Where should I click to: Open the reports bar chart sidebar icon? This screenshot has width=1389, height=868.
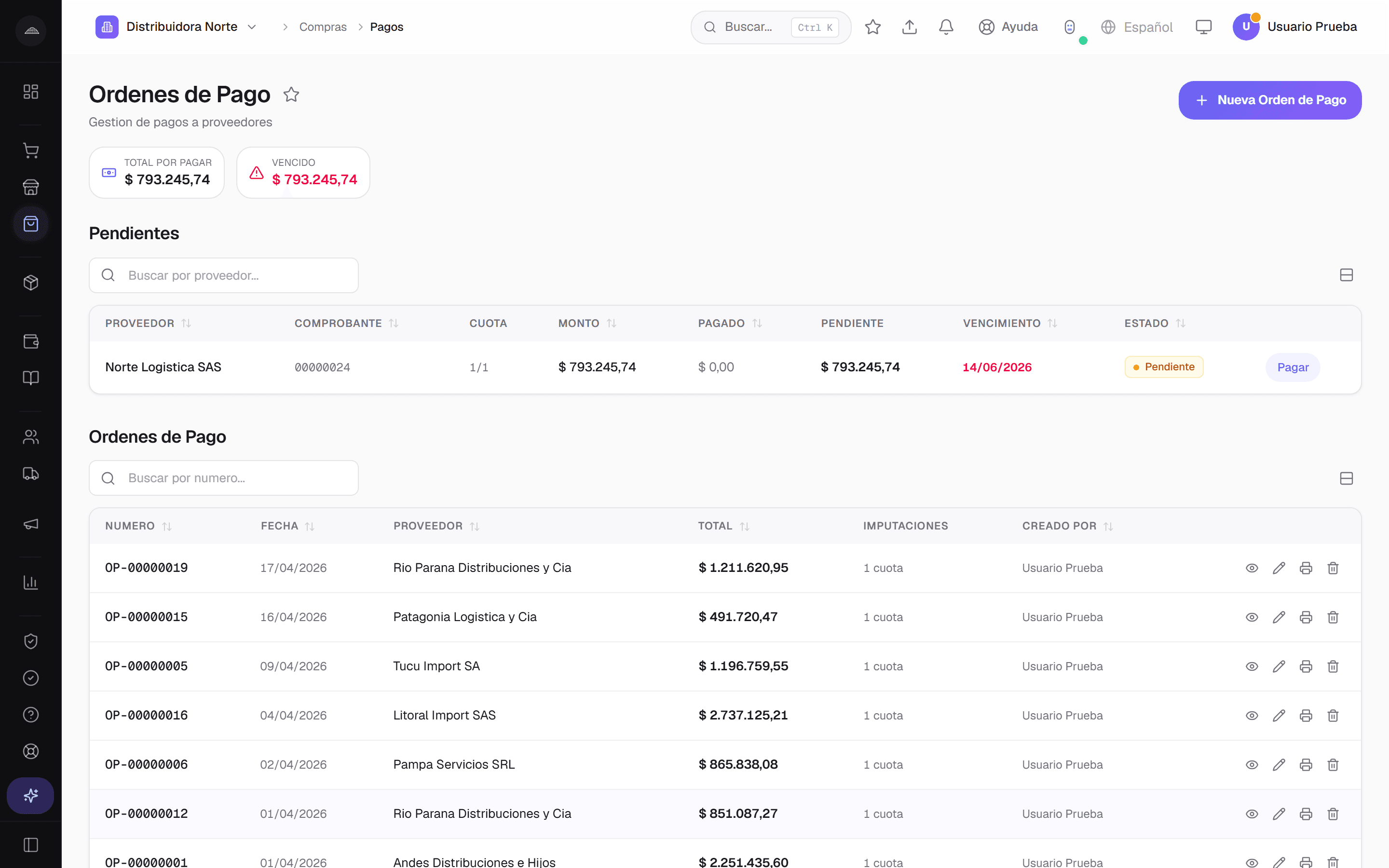point(30,583)
